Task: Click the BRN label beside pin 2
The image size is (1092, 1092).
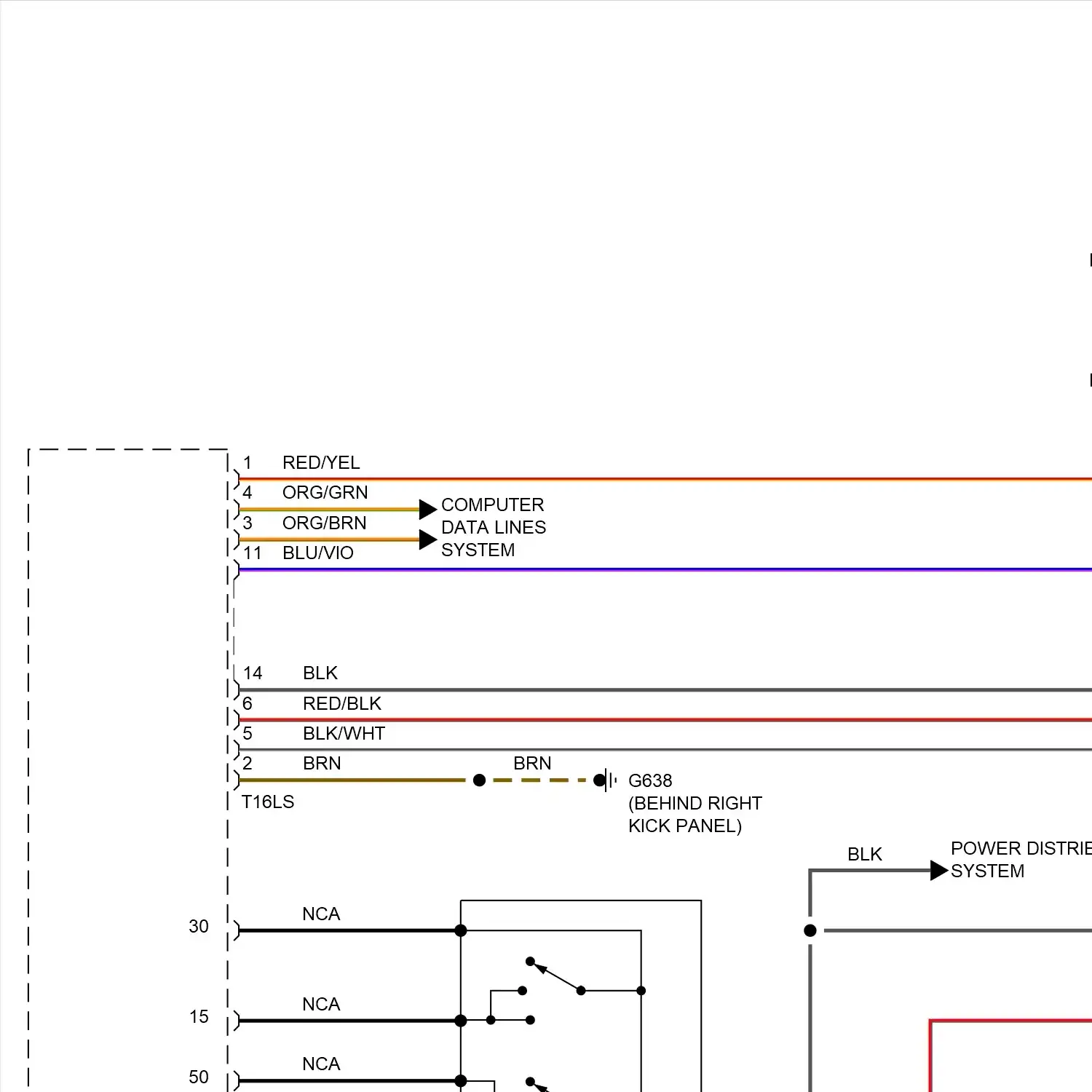Action: [322, 764]
